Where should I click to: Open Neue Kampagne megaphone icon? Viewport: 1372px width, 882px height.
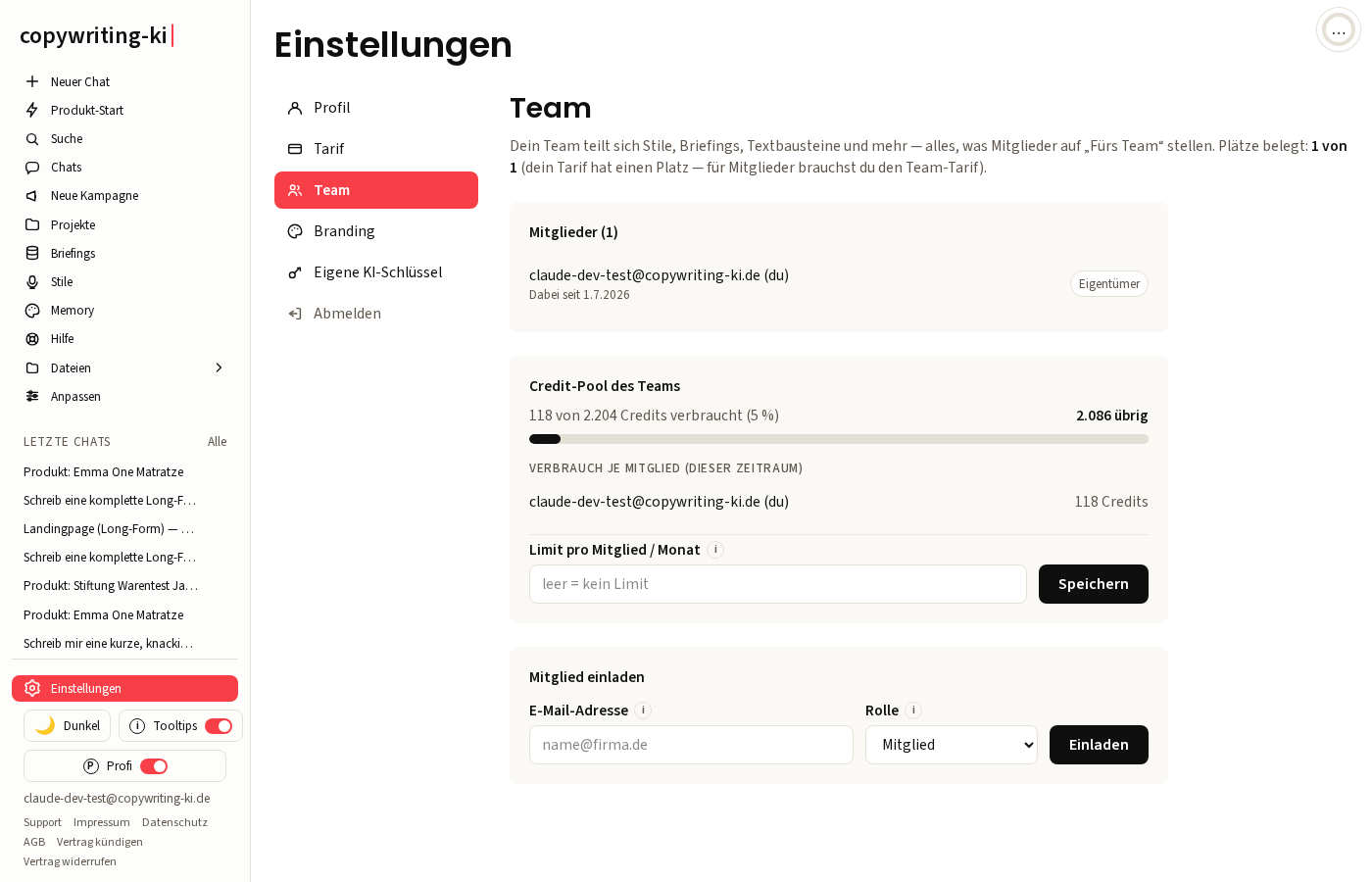point(32,196)
